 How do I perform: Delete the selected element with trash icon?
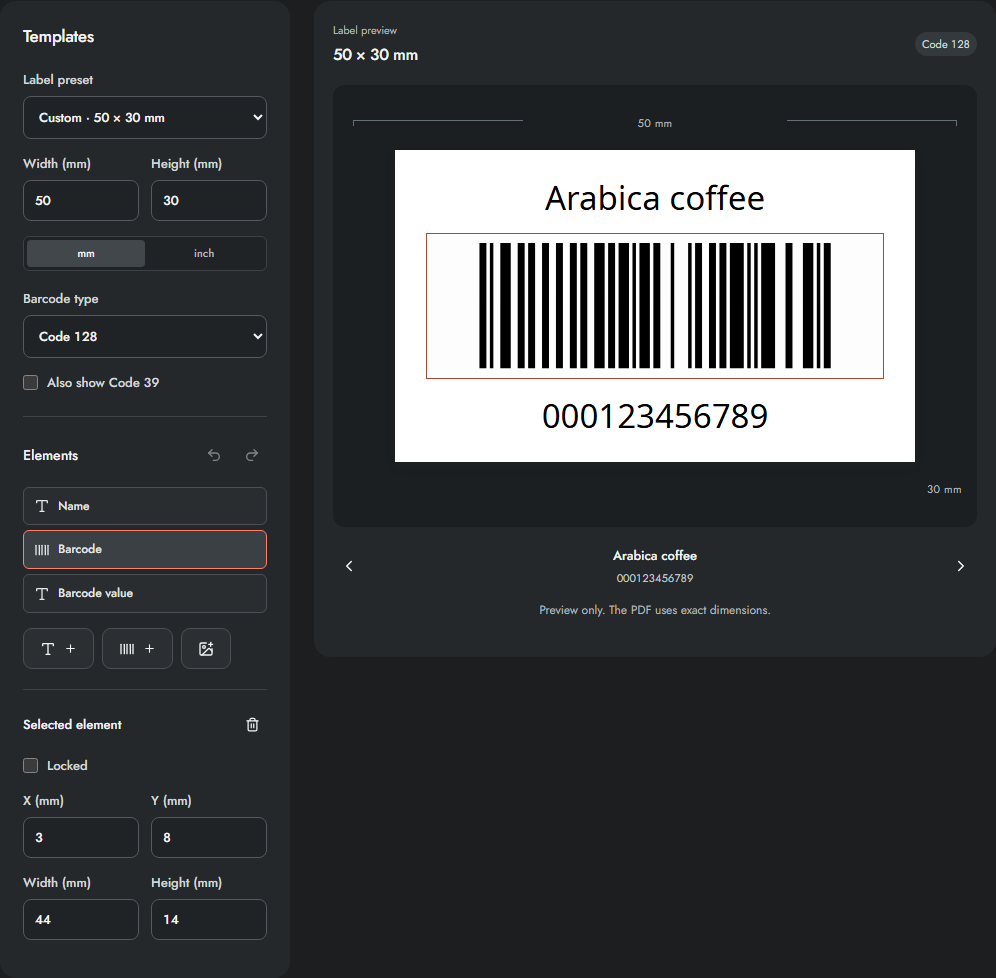pyautogui.click(x=252, y=725)
